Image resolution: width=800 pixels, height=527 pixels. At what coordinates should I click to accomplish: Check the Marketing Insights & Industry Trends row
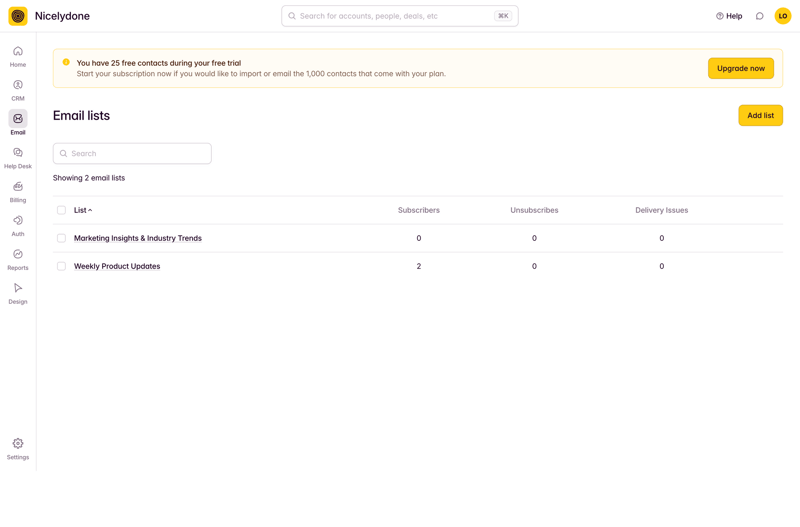61,238
